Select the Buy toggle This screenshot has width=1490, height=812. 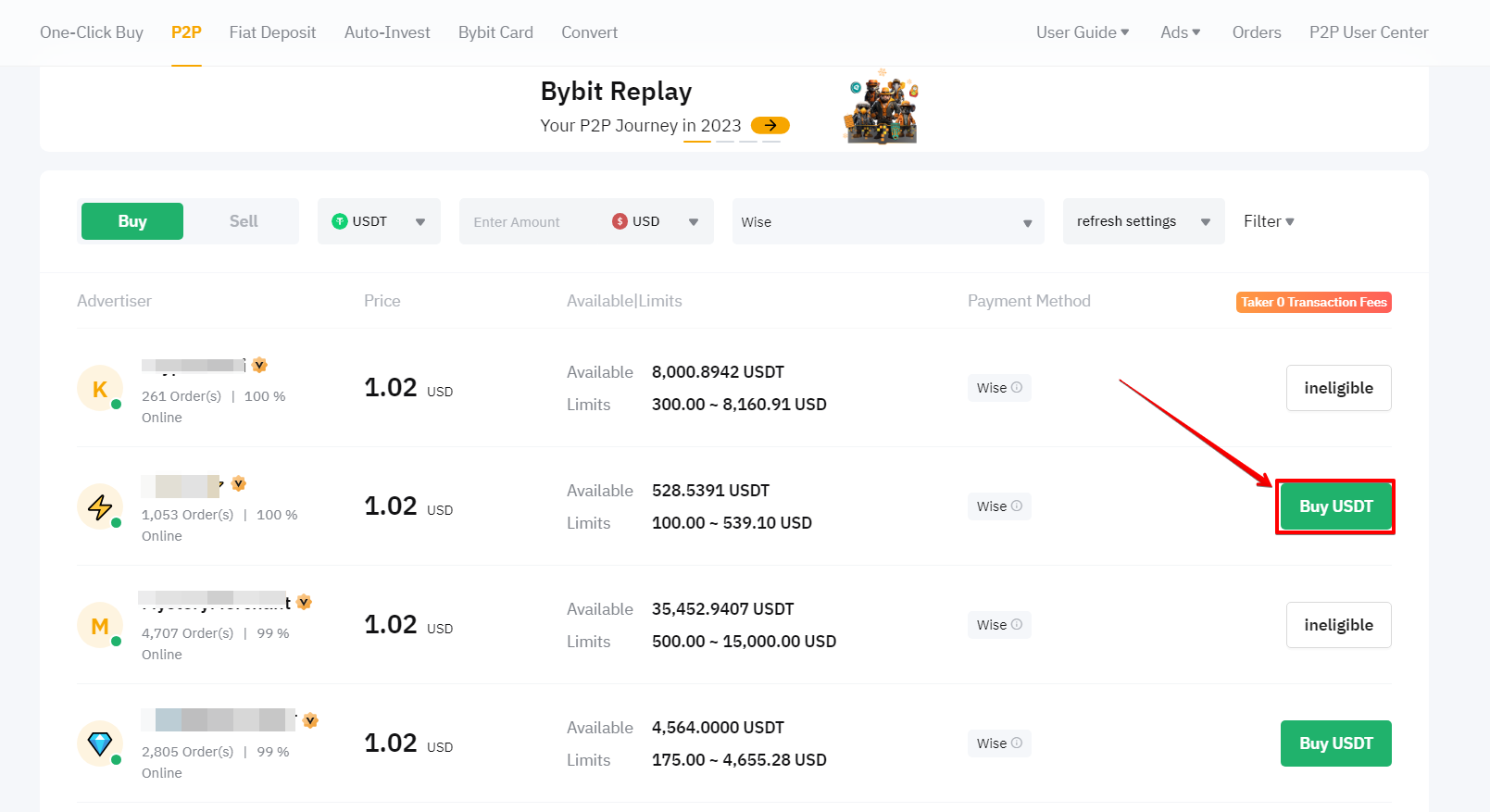click(132, 221)
